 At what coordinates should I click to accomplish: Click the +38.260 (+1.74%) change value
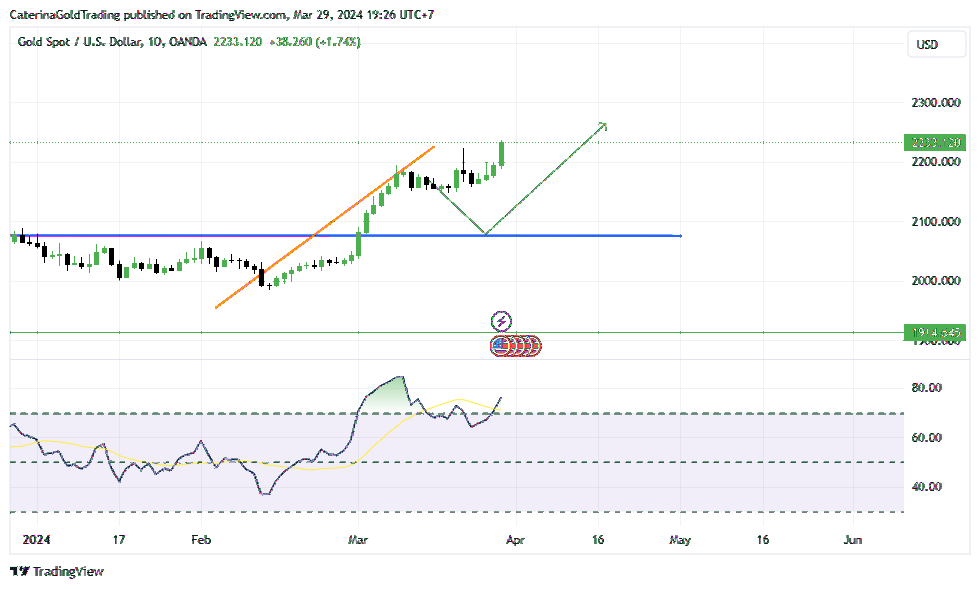pos(315,42)
